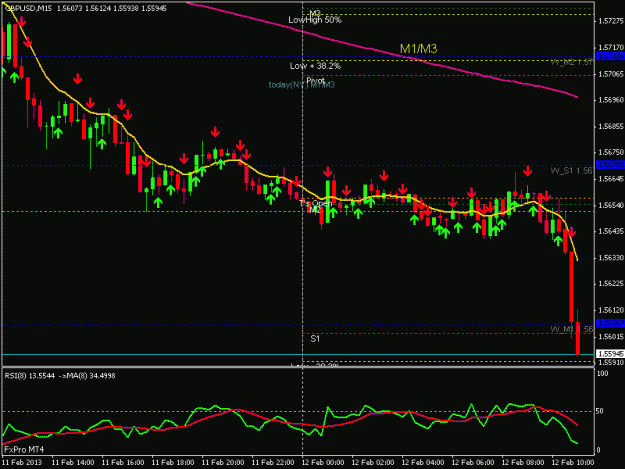
Task: Click '12 Feb 10:00' on the time axis
Action: pos(572,463)
